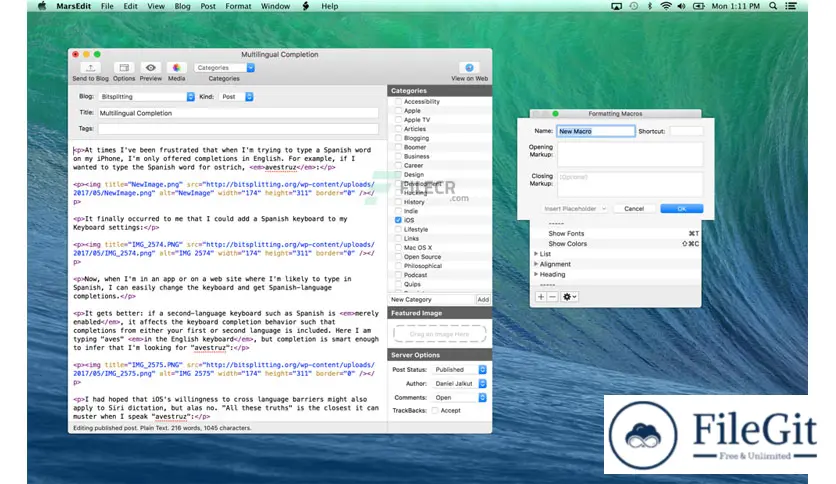Click the Tags input field

(x=238, y=129)
